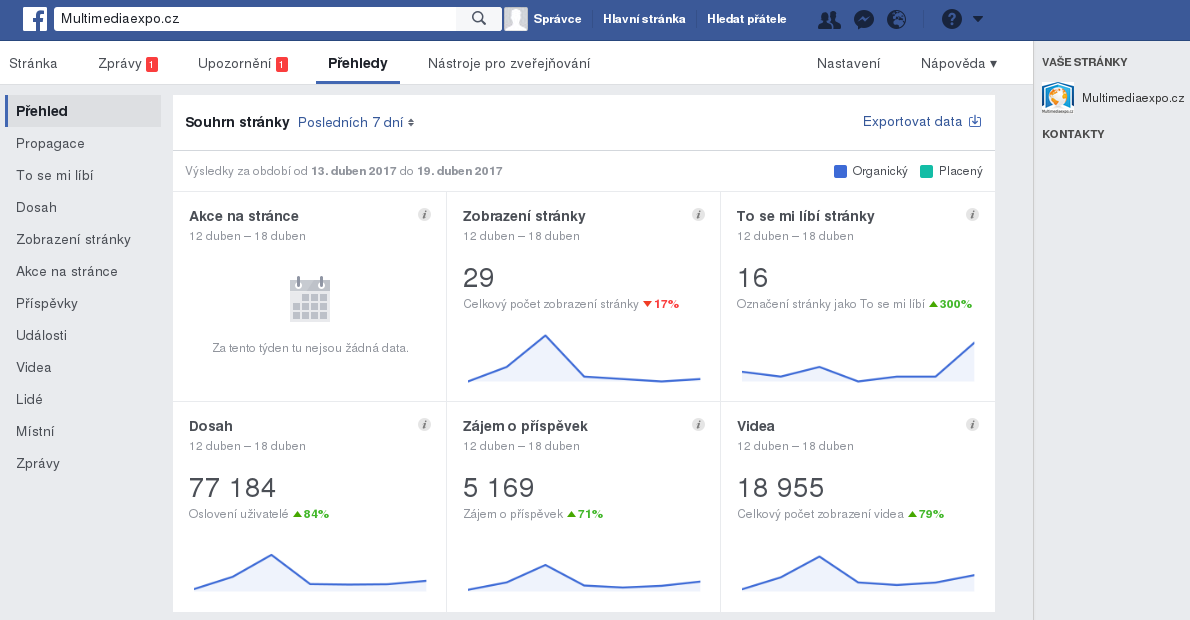This screenshot has width=1190, height=620.
Task: Toggle the Placený legend square
Action: 926,171
